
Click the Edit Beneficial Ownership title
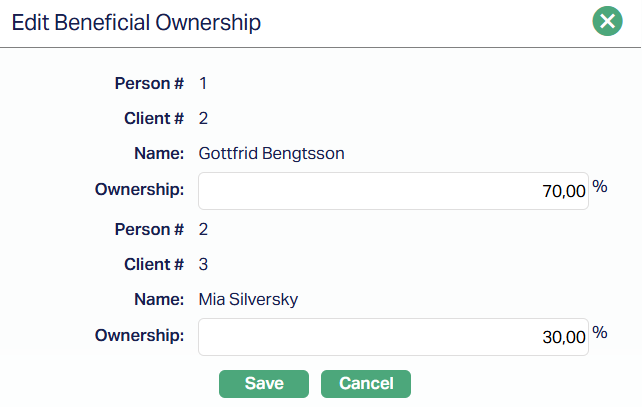(x=136, y=23)
